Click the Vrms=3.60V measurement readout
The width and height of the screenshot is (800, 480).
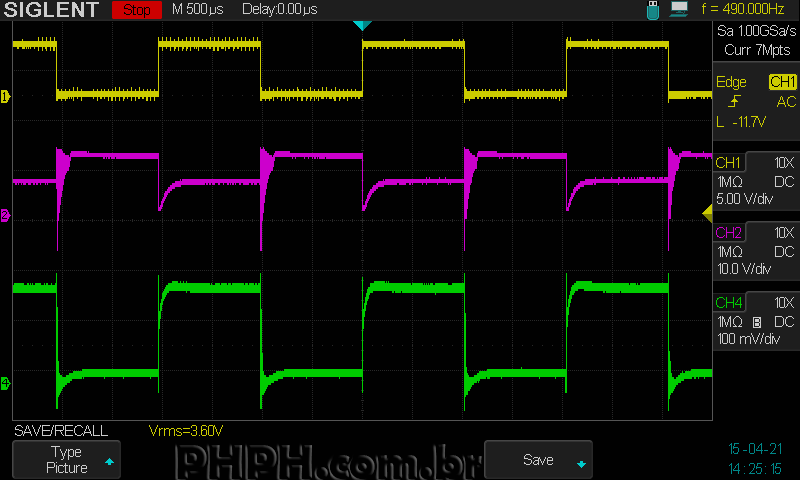(186, 431)
